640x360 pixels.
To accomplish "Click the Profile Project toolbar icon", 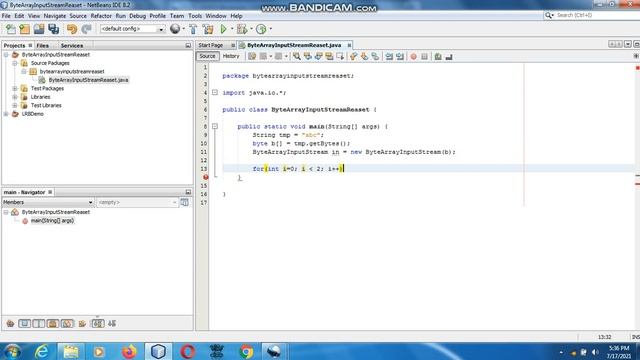I will [x=261, y=29].
